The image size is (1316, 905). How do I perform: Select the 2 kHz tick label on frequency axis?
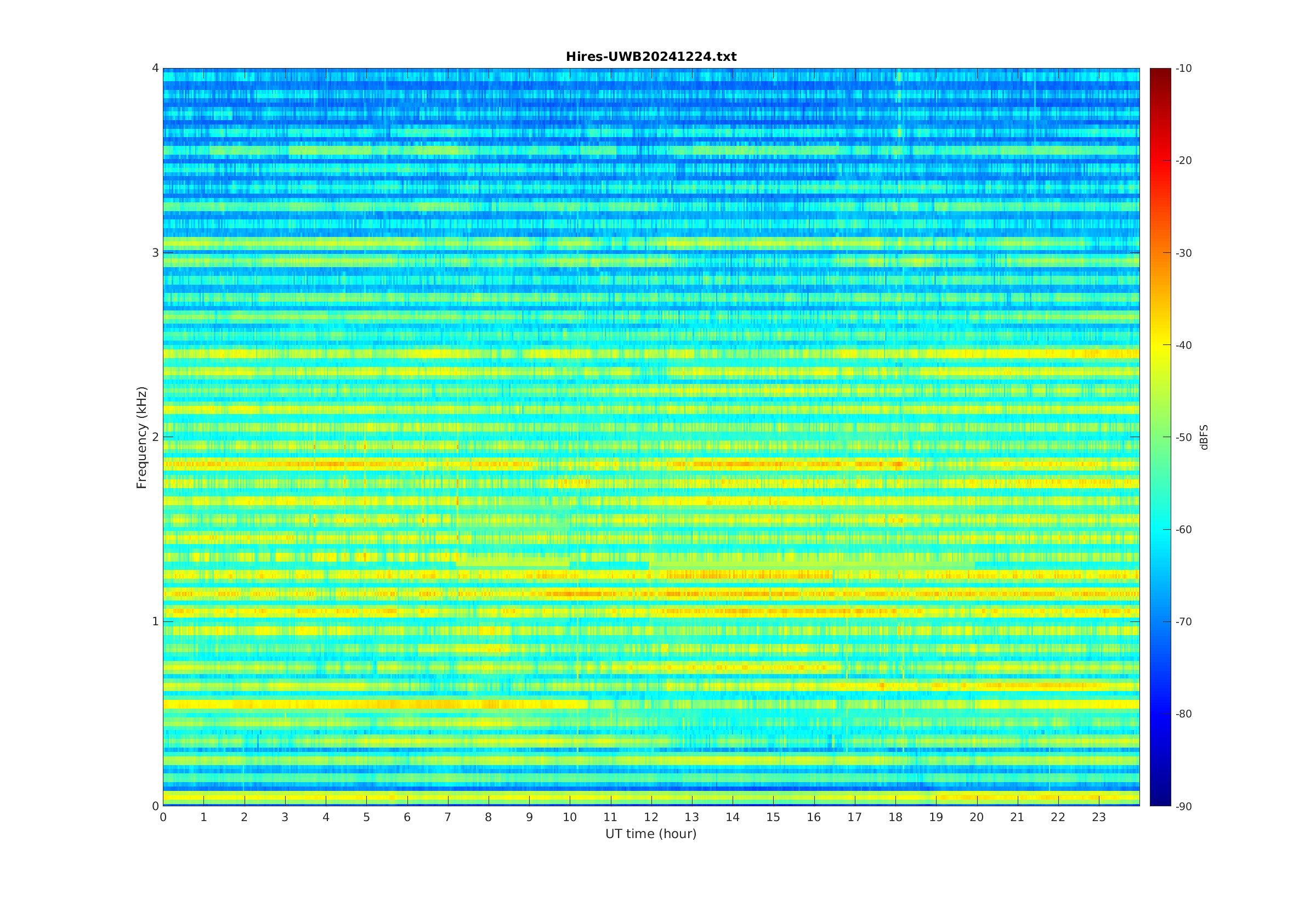coord(155,437)
